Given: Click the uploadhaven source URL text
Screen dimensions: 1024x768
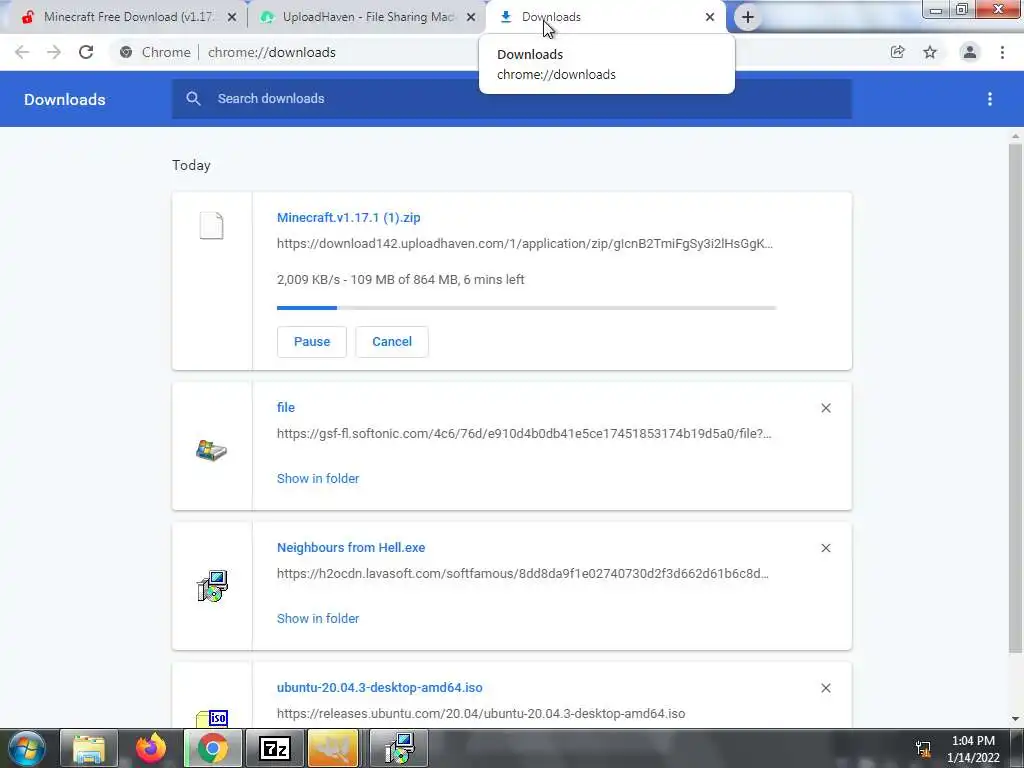Looking at the screenshot, I should point(524,244).
